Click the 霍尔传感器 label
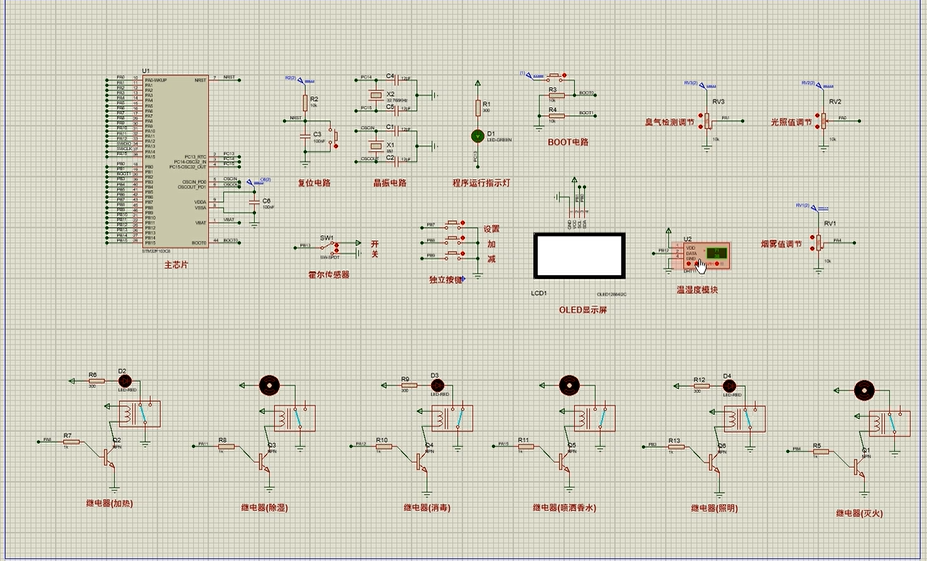 pos(329,275)
